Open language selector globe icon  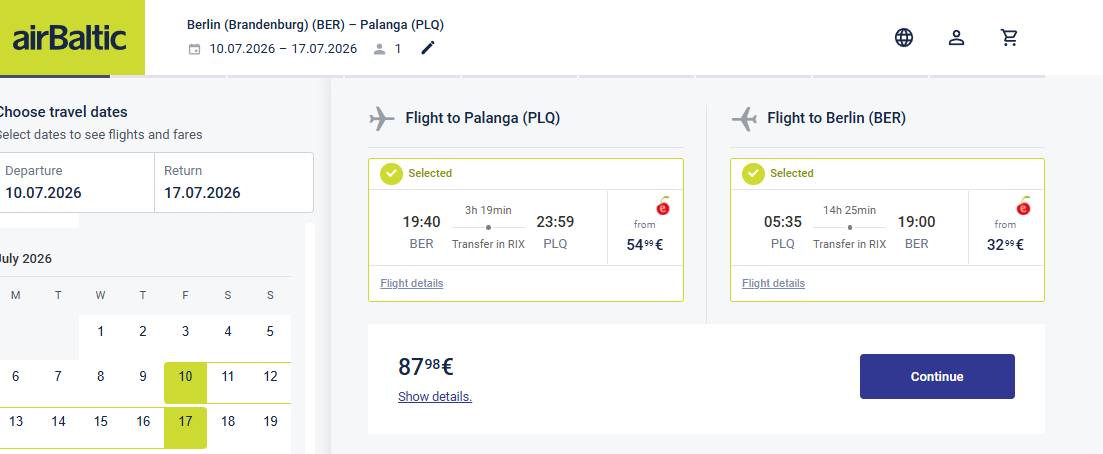coord(904,37)
